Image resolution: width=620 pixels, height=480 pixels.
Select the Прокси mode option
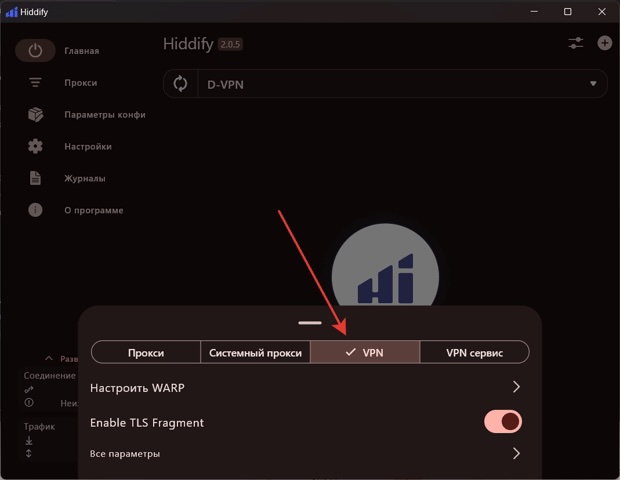pyautogui.click(x=146, y=353)
